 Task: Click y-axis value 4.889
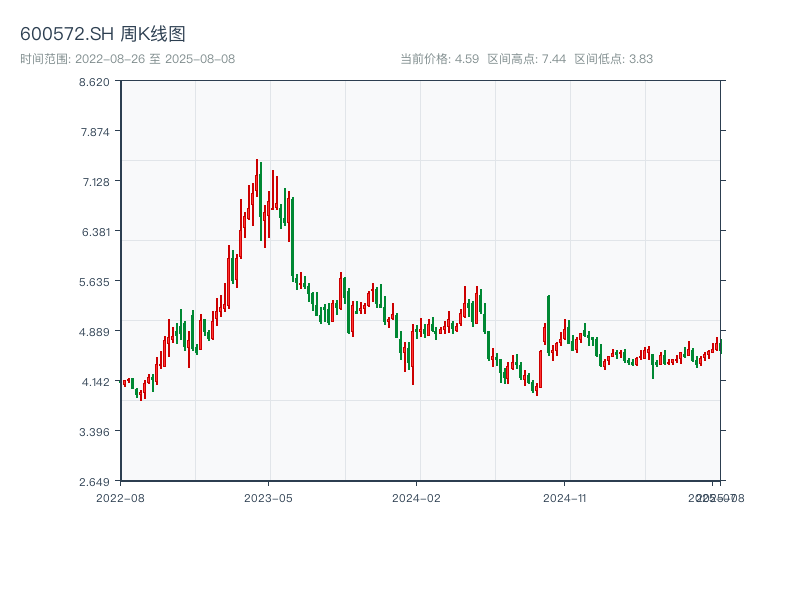[94, 332]
